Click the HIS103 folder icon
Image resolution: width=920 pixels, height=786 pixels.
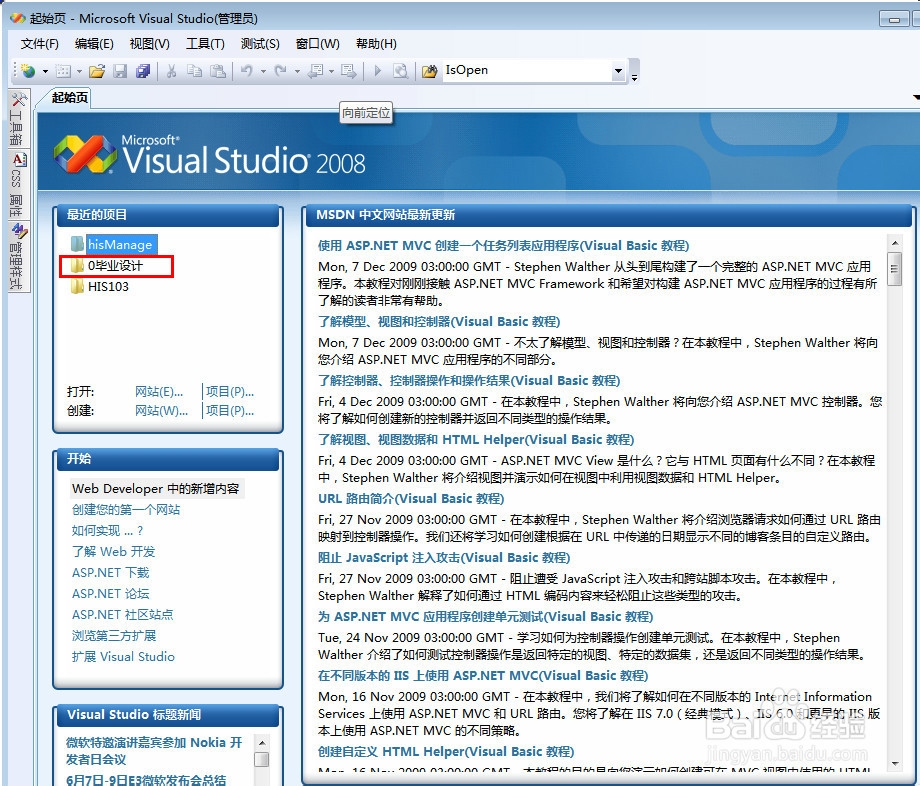pyautogui.click(x=77, y=287)
